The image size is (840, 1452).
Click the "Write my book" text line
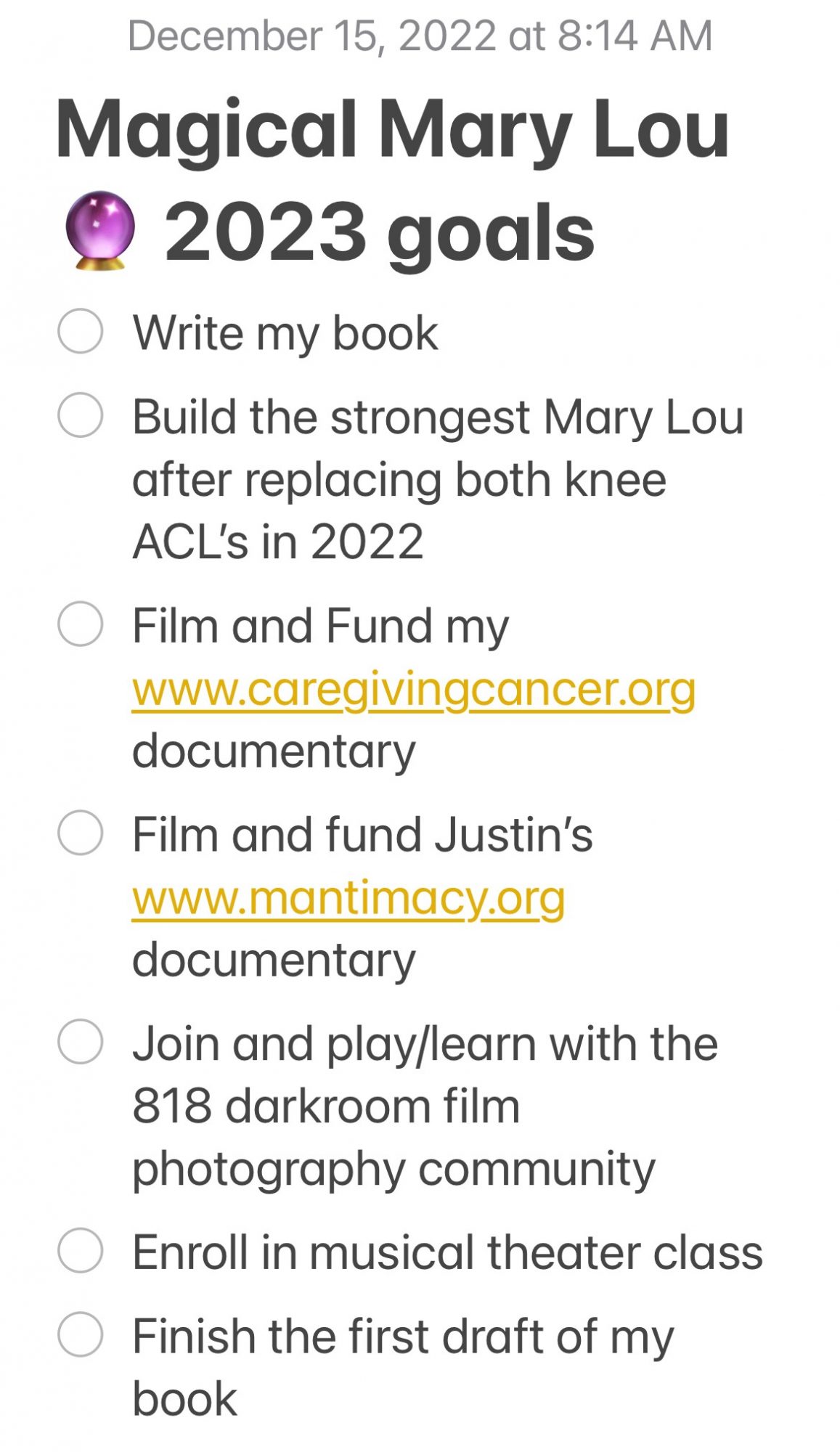pyautogui.click(x=285, y=333)
